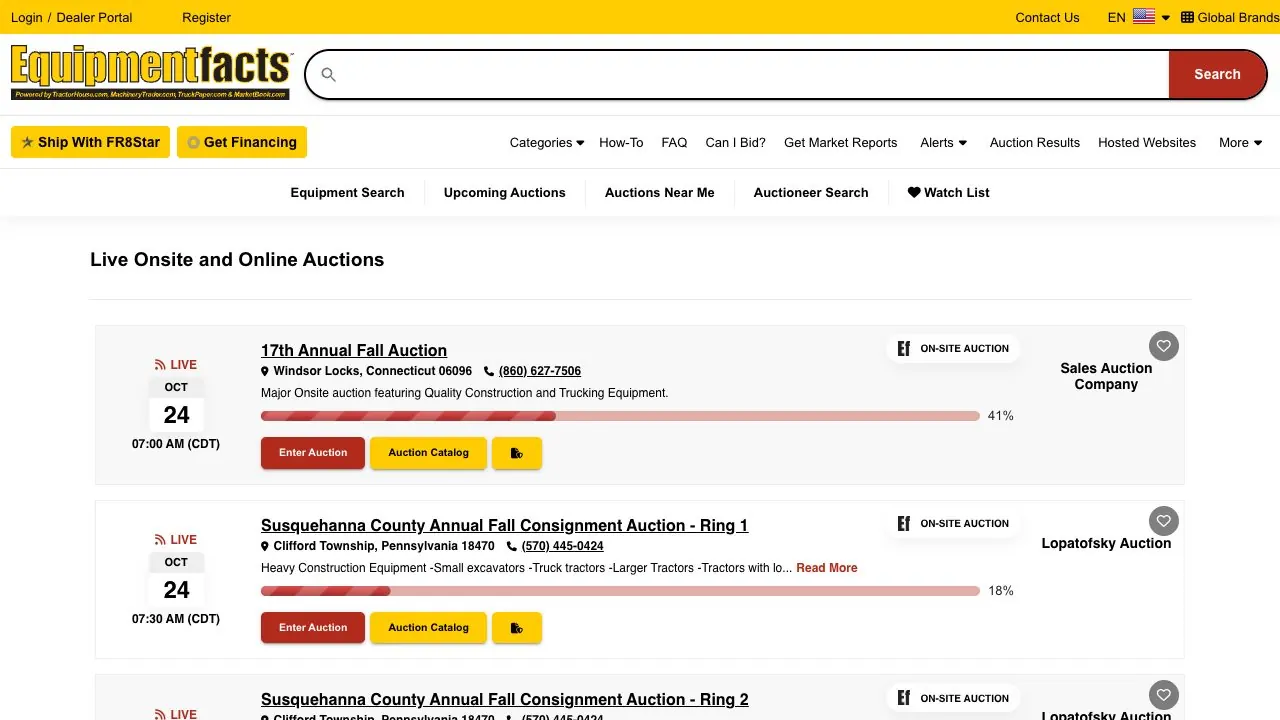Click Contact Us link
The image size is (1280, 720).
click(1047, 17)
